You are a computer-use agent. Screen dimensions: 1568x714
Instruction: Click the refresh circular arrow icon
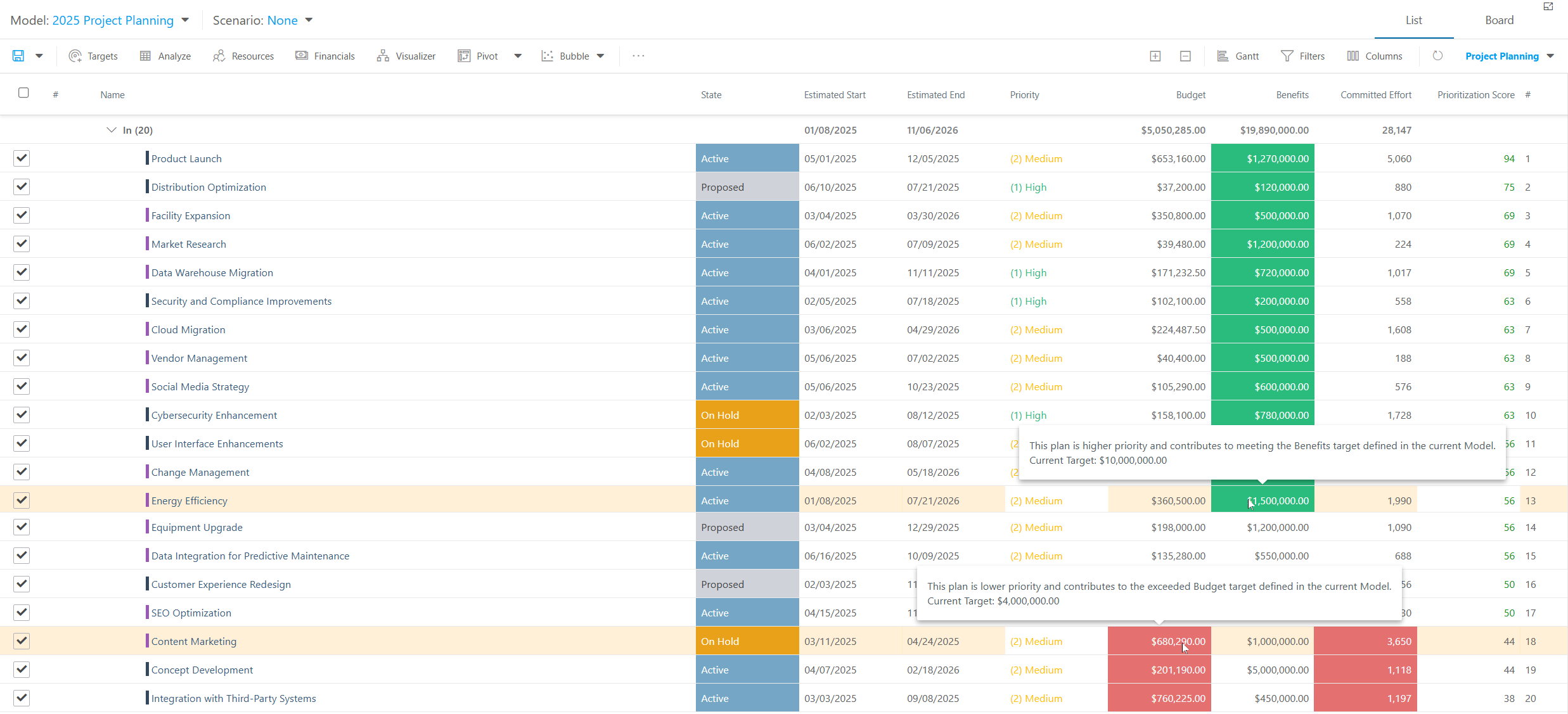(1437, 56)
